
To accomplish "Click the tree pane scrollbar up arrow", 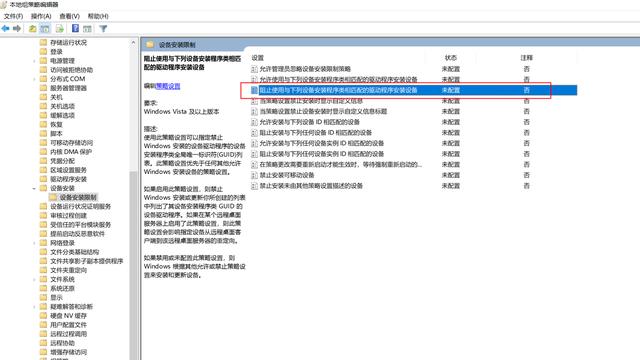I will tap(133, 42).
